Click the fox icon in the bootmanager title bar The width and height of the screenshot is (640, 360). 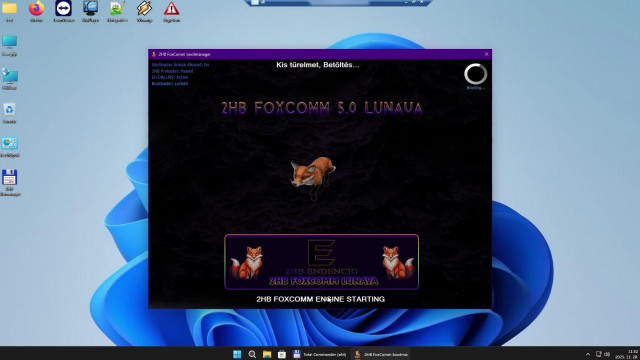coord(154,54)
